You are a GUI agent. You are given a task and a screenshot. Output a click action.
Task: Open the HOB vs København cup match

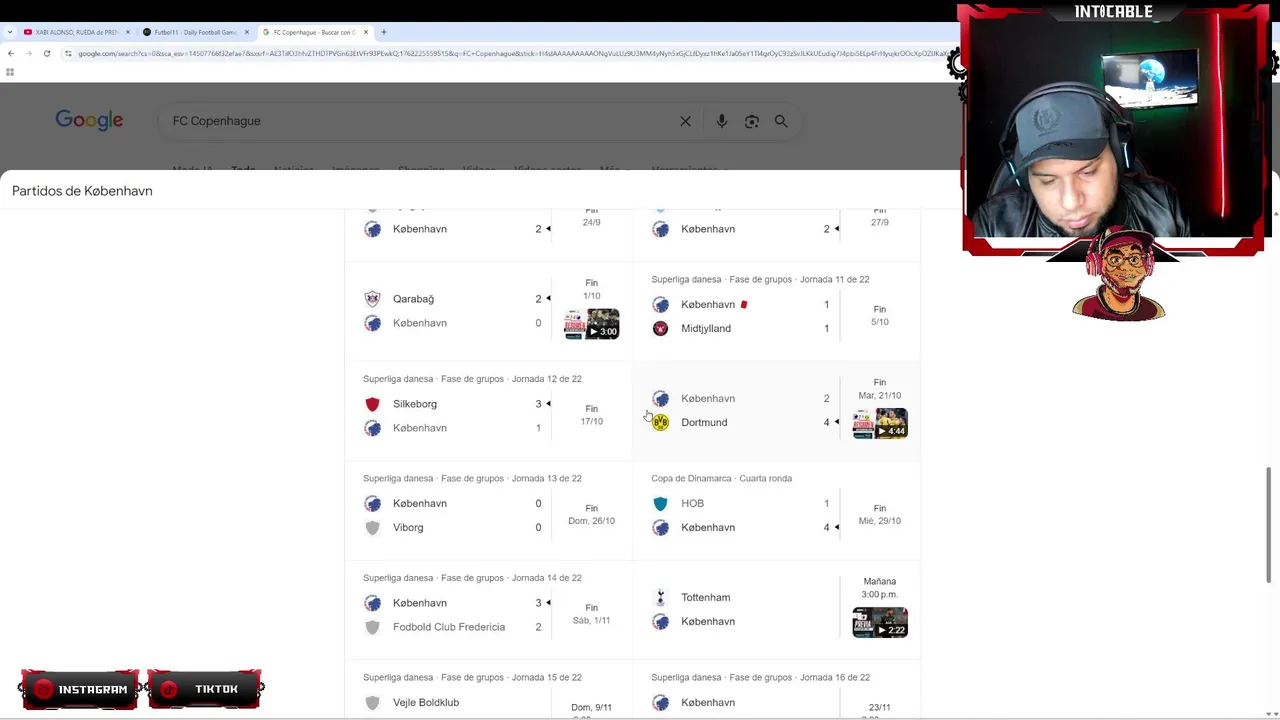776,510
